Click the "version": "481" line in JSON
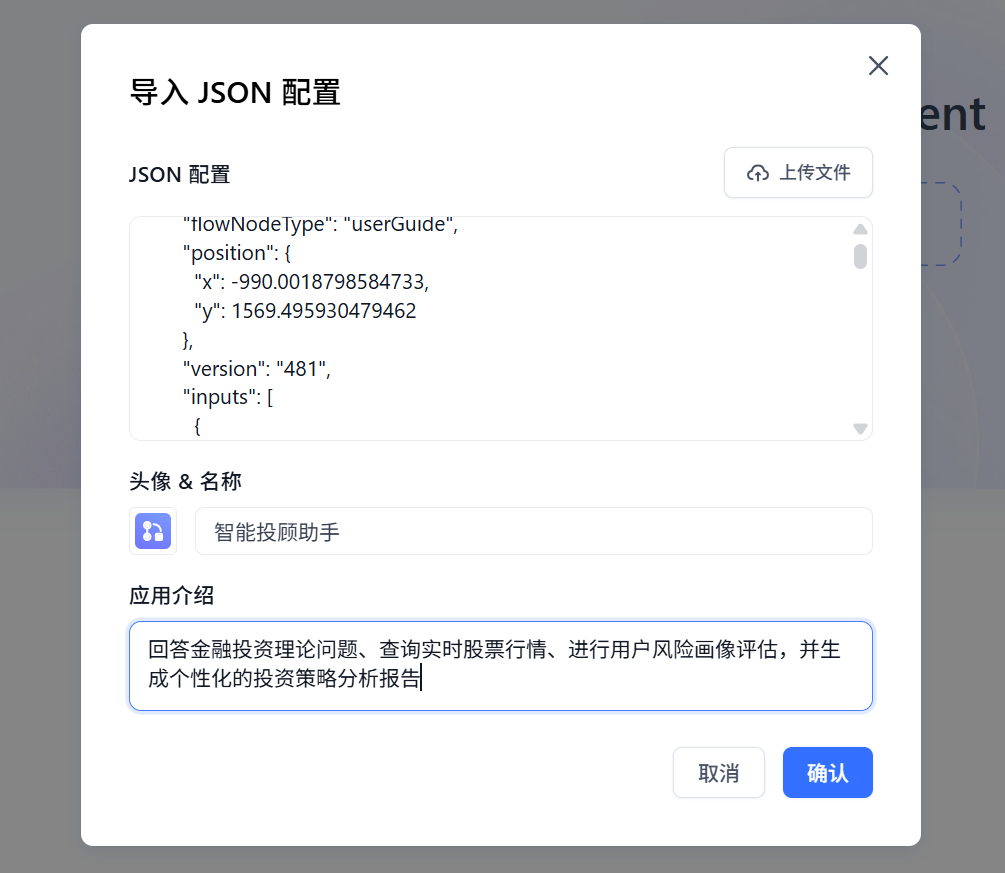 [x=256, y=369]
